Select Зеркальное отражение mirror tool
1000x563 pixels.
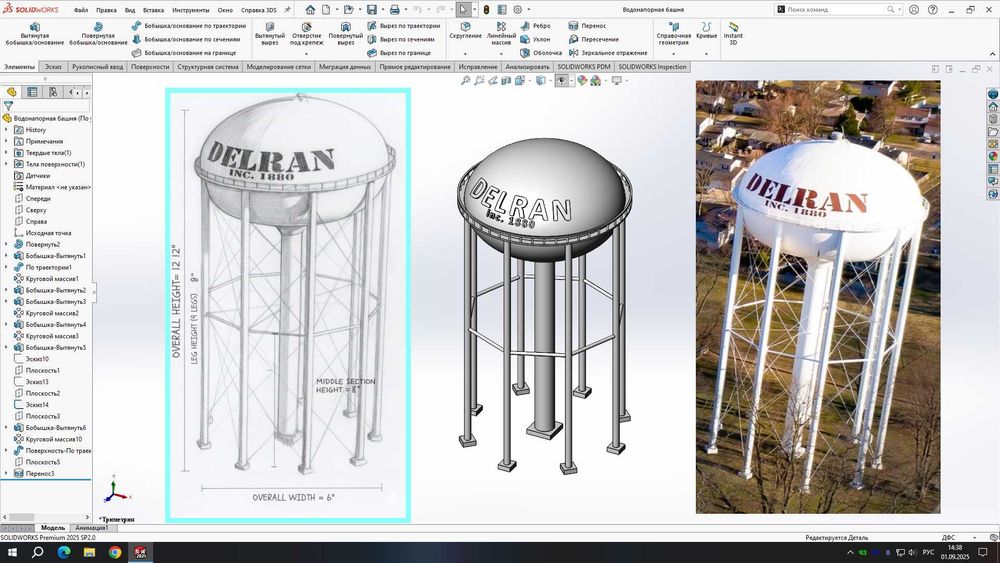608,53
